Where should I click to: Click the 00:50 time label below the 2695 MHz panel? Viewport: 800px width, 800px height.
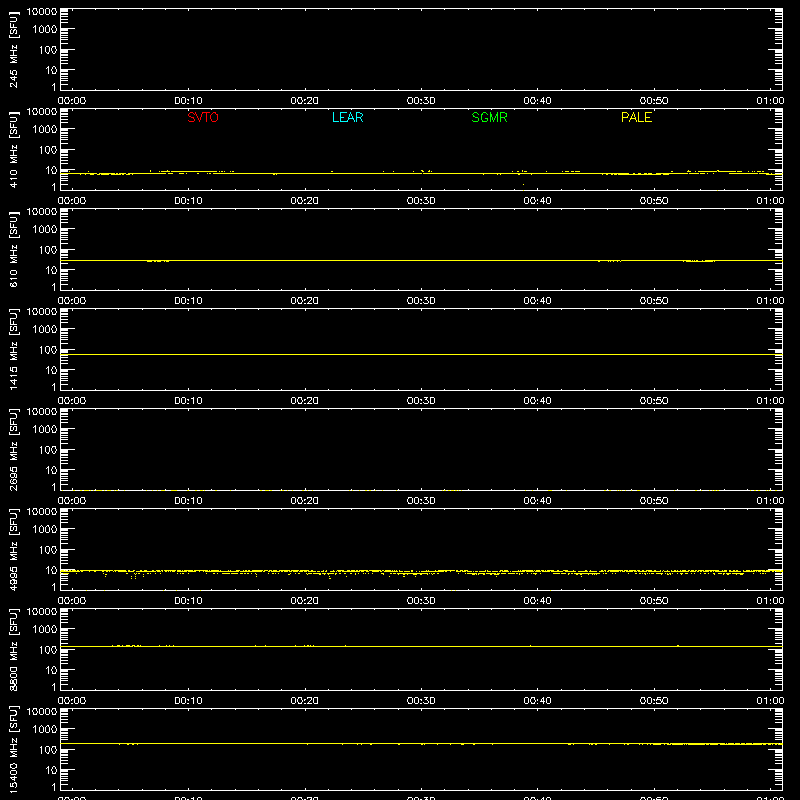tap(654, 501)
